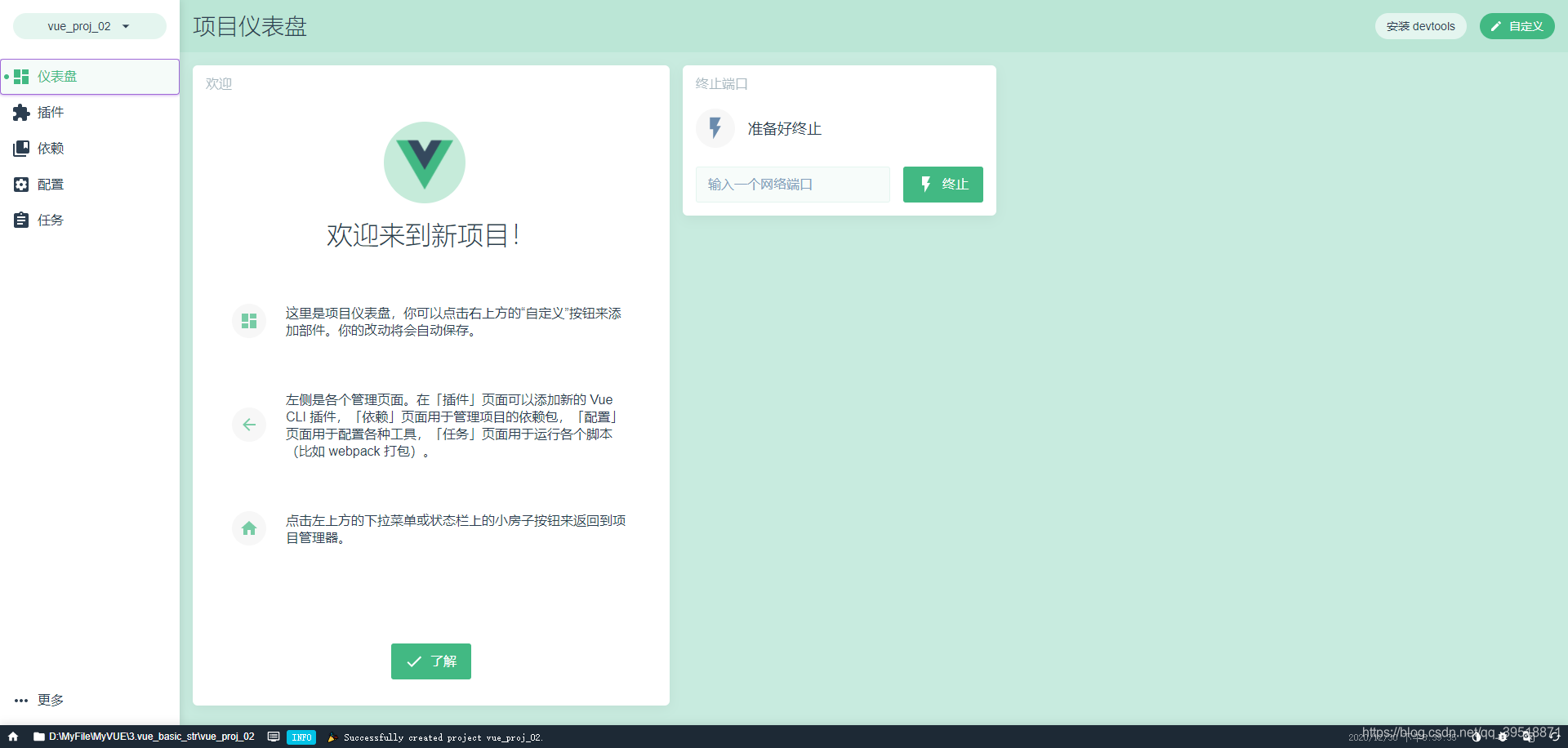Image resolution: width=1568 pixels, height=748 pixels.
Task: Select the 插件 (plugins) icon in sidebar
Action: (x=21, y=113)
